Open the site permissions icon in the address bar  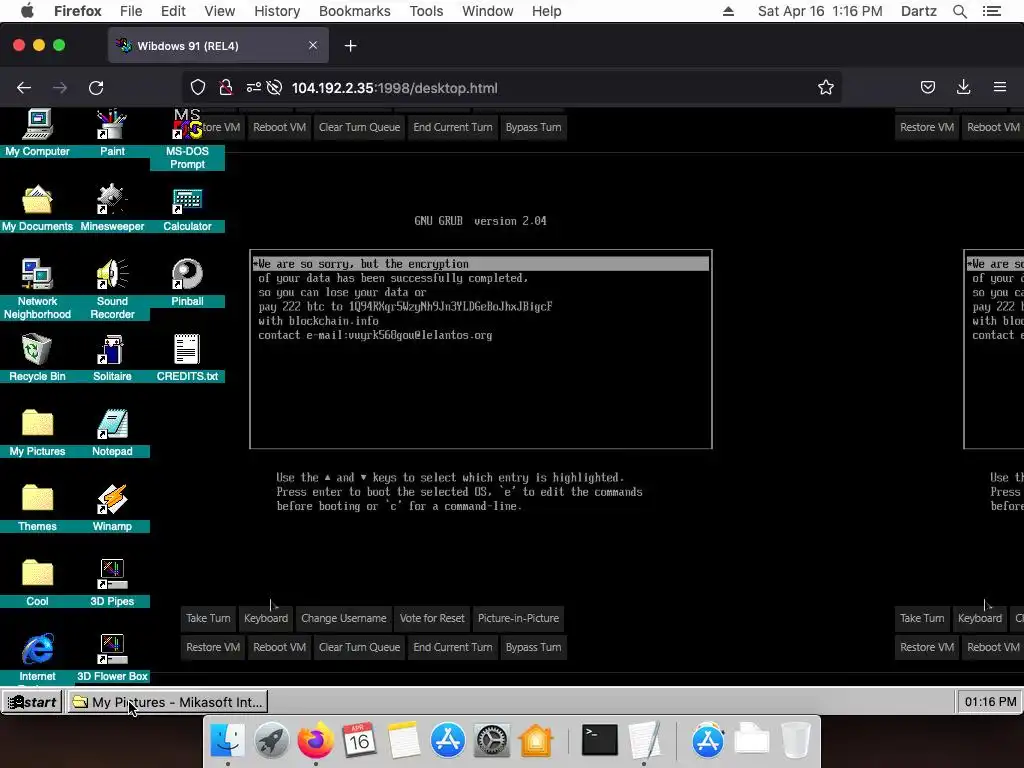tap(253, 88)
